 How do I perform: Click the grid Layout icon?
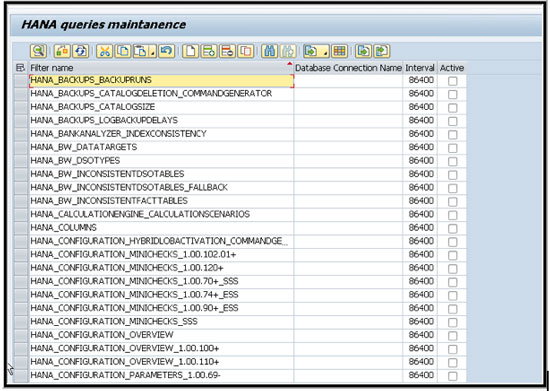point(340,51)
